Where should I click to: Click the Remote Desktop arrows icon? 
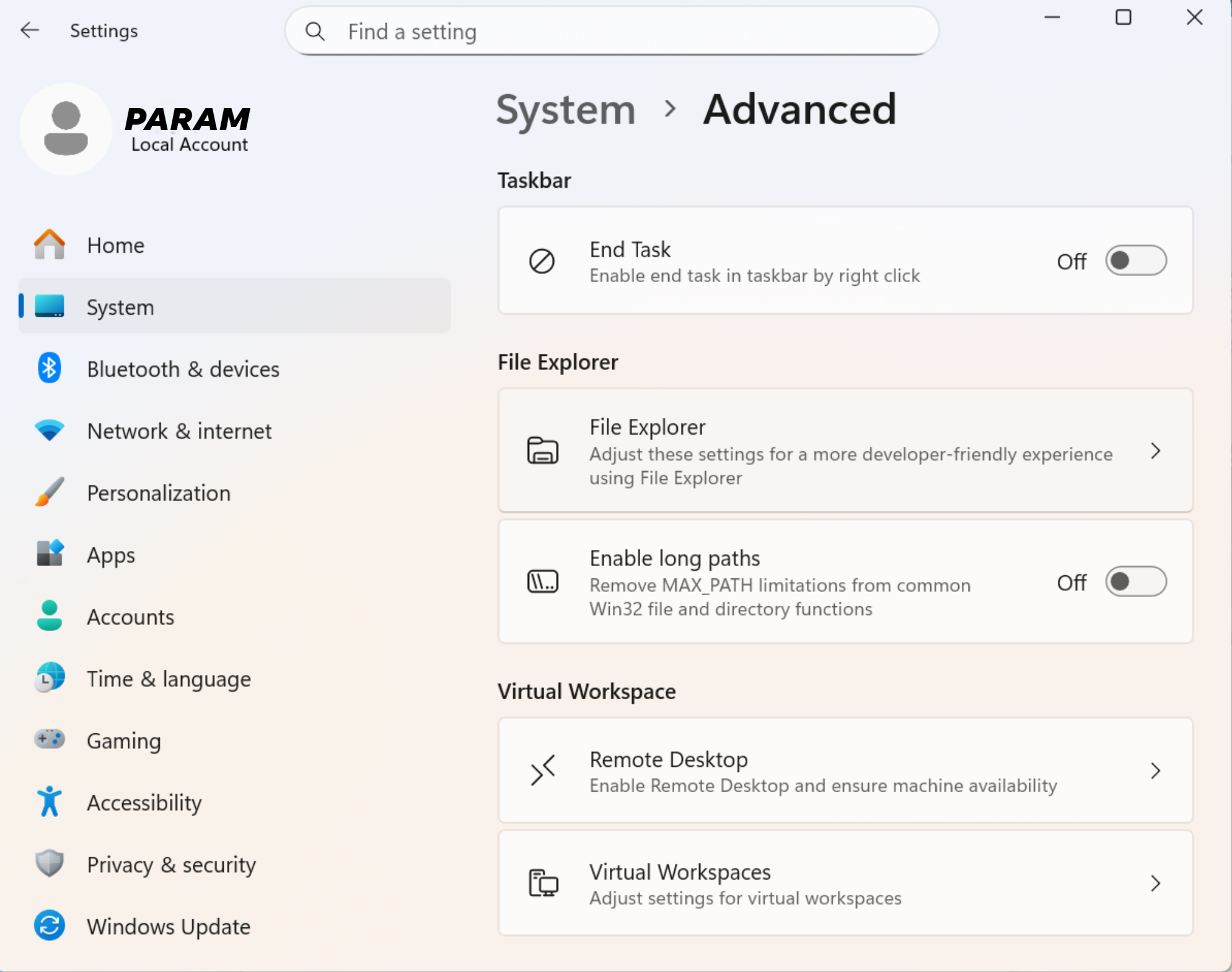tap(542, 771)
